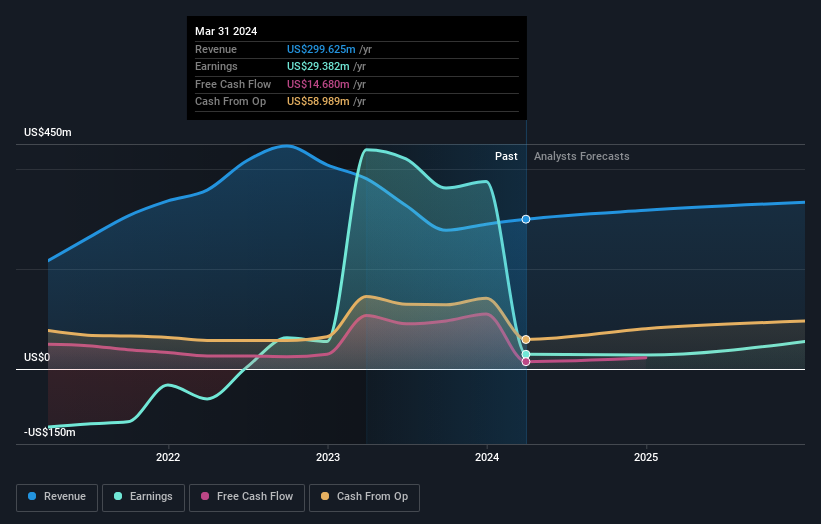821x524 pixels.
Task: Click the US$14.680m free cash flow value
Action: pos(318,84)
